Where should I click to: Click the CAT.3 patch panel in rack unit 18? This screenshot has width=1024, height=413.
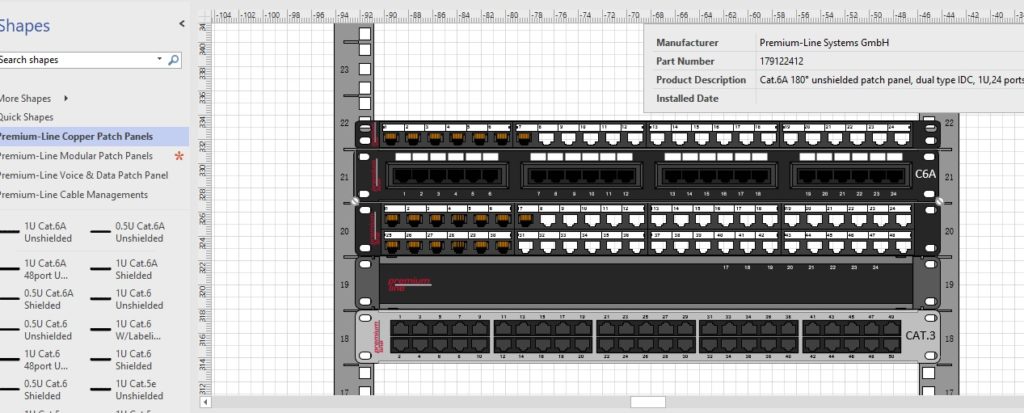point(647,337)
